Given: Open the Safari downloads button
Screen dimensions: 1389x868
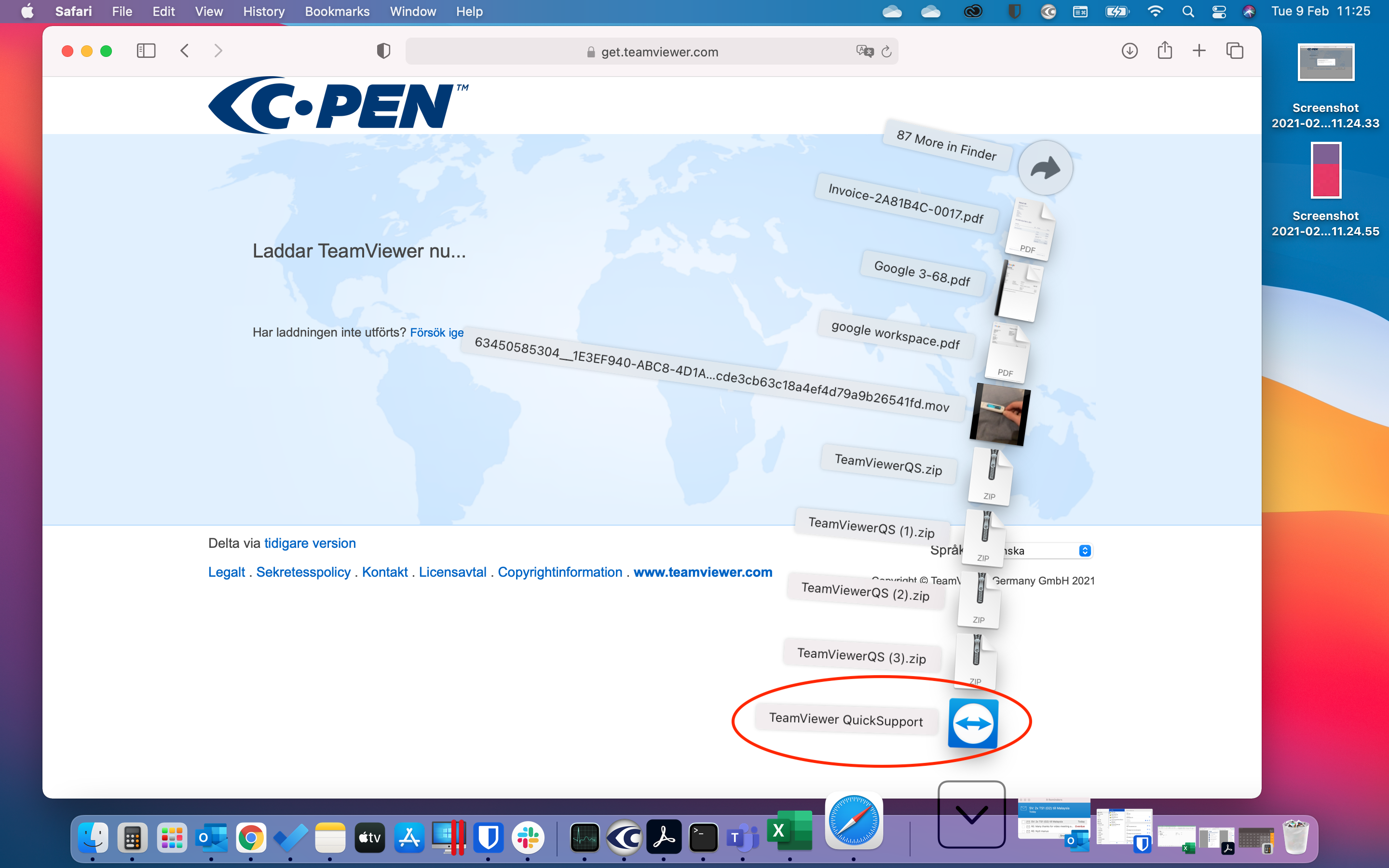Looking at the screenshot, I should [x=1129, y=51].
